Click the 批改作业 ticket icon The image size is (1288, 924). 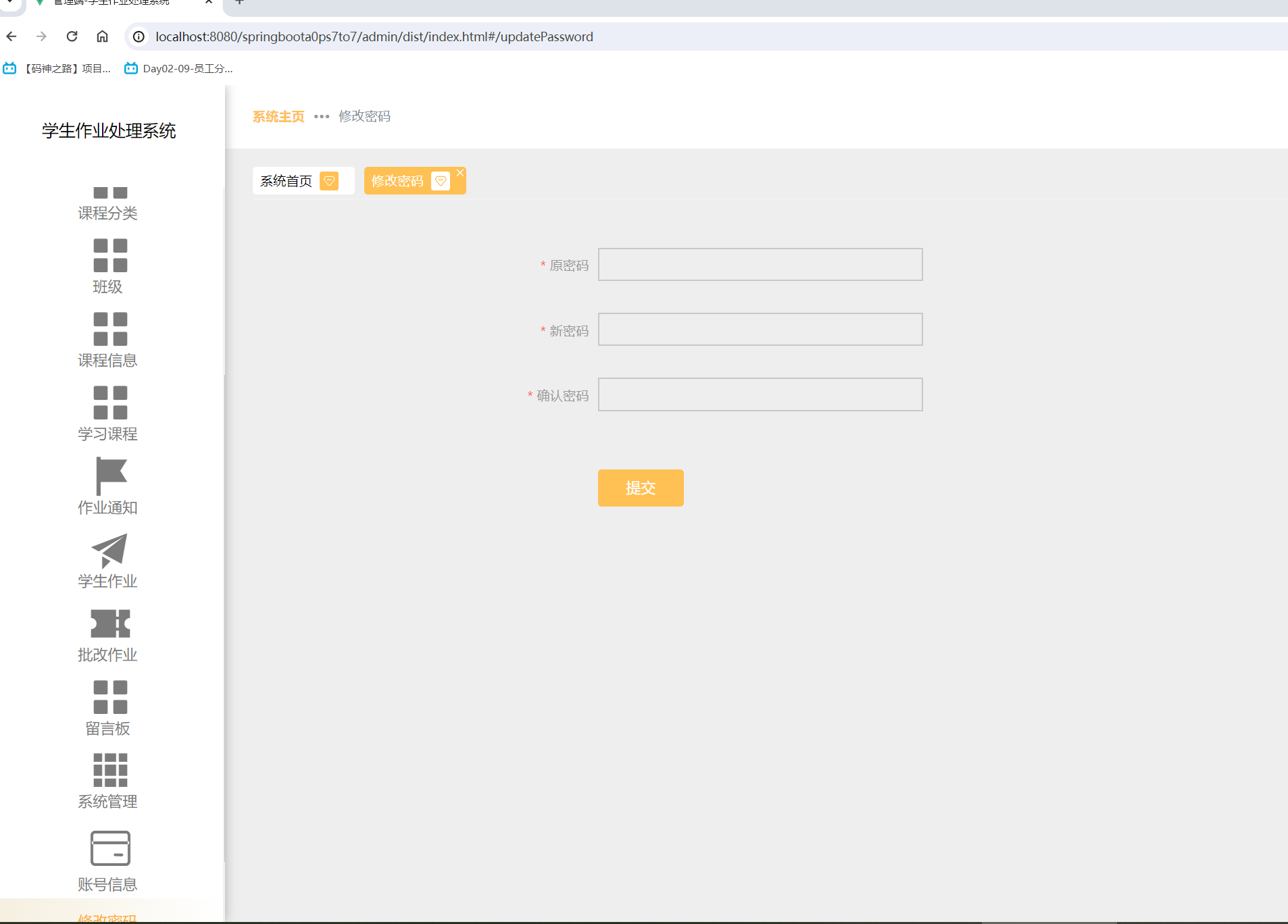pos(110,623)
